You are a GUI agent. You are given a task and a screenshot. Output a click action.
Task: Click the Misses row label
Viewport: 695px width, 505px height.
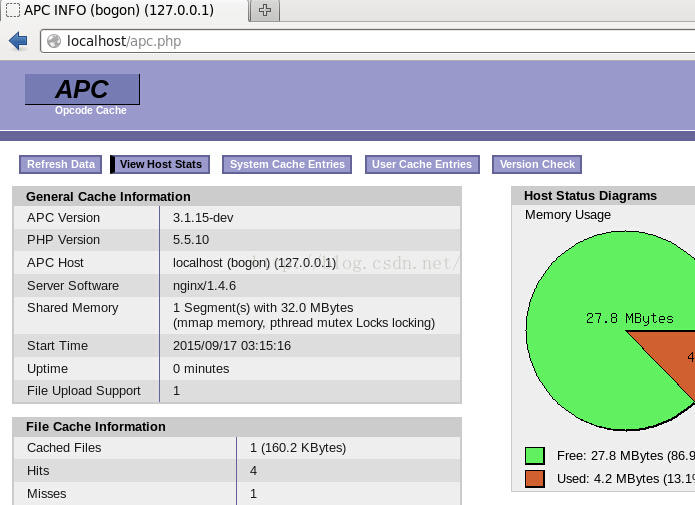point(47,494)
